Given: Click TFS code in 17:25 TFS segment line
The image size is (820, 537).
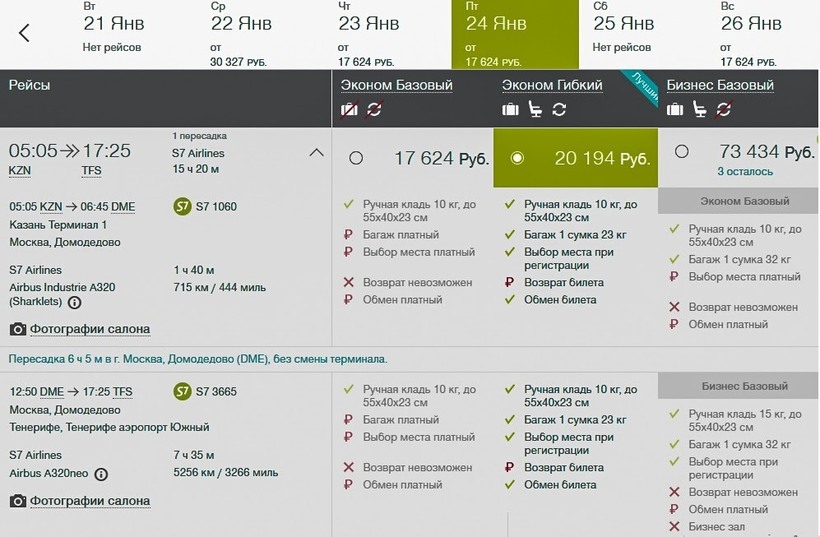Looking at the screenshot, I should pos(122,392).
